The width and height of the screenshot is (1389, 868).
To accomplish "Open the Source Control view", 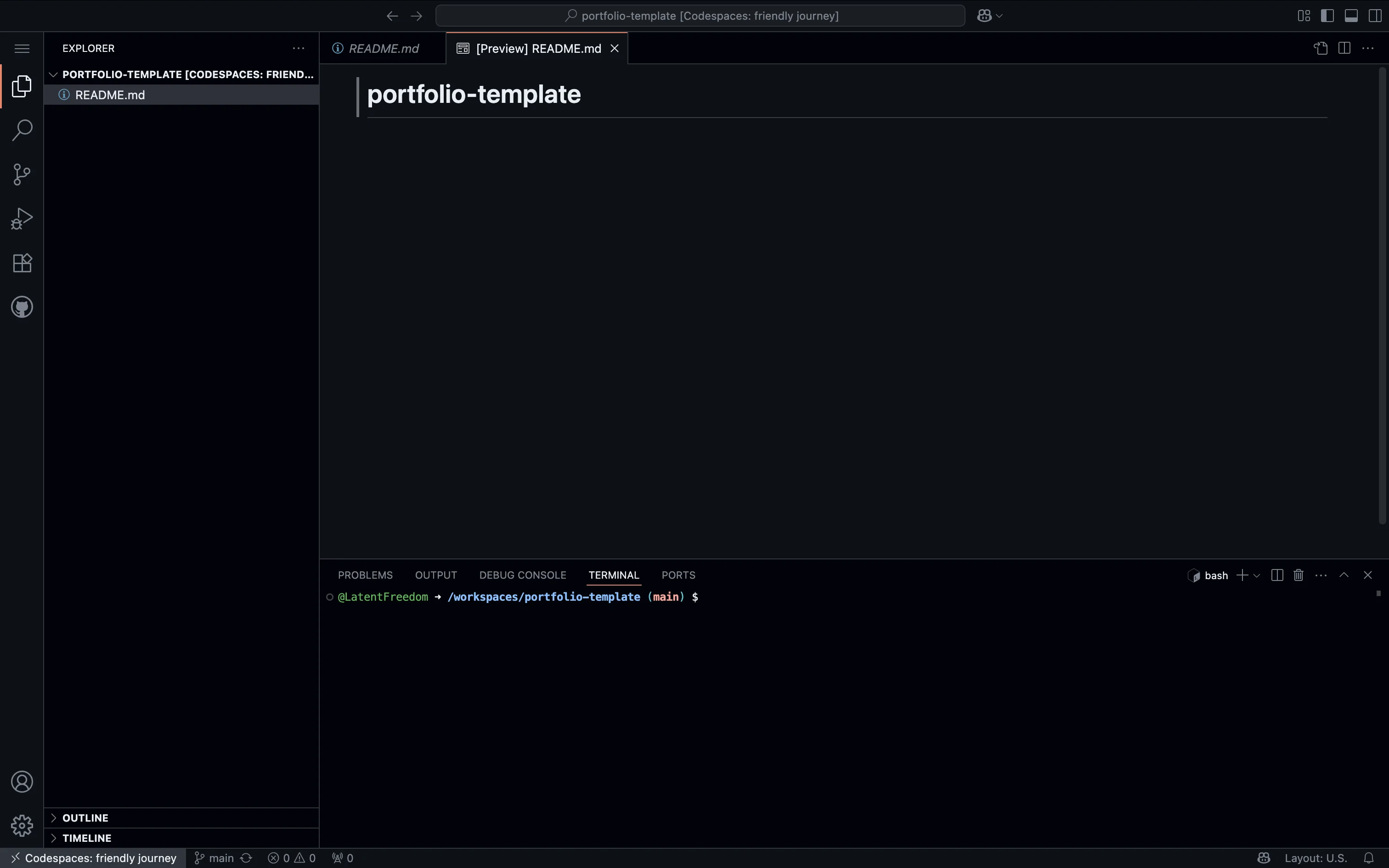I will point(21,174).
